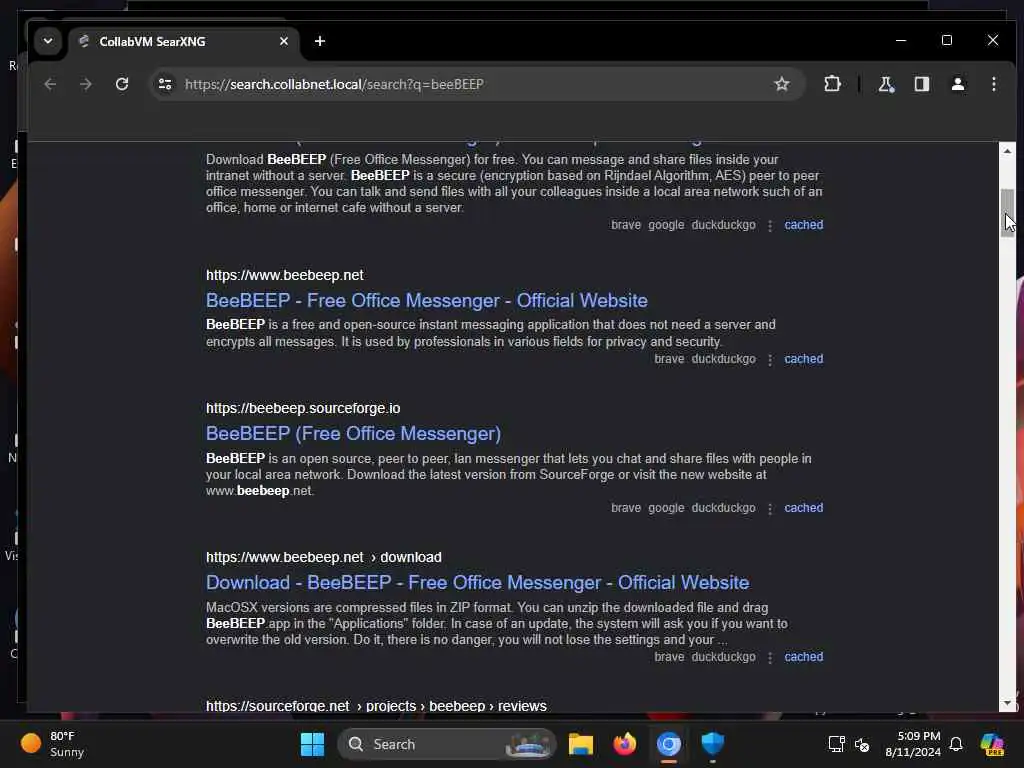Click the scrollbar up arrow
Viewport: 1024px width, 768px height.
(1007, 151)
